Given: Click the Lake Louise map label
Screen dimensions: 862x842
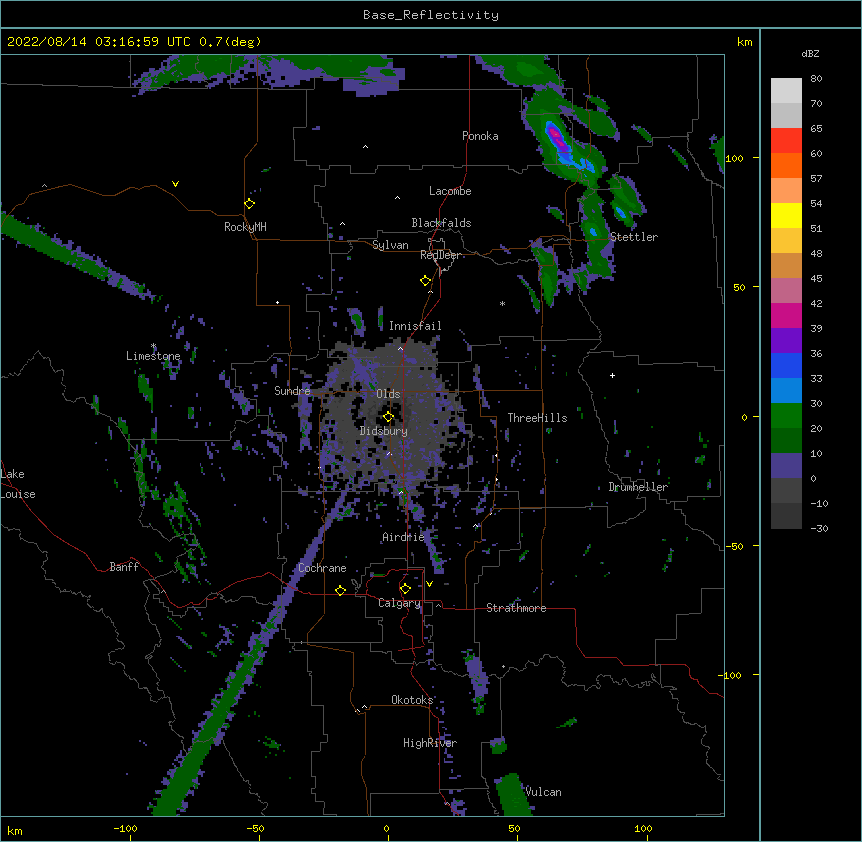Looking at the screenshot, I should tap(18, 484).
